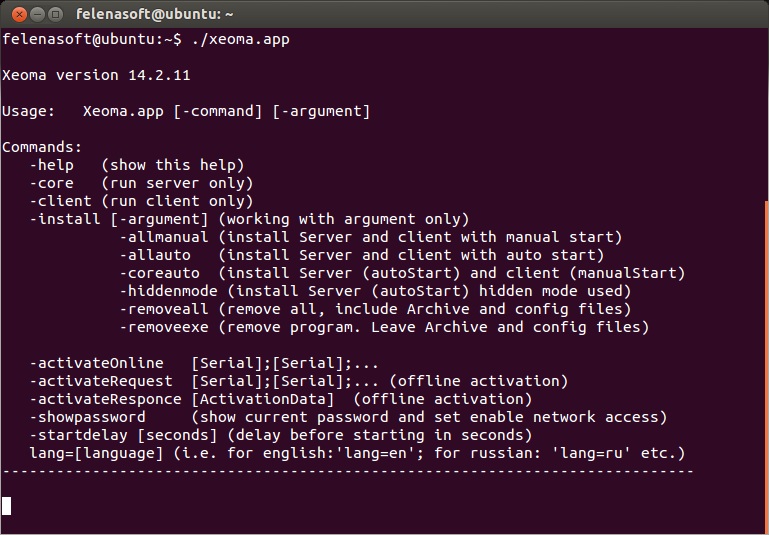Click the Usage line text
Image resolution: width=769 pixels, height=535 pixels.
coord(185,111)
